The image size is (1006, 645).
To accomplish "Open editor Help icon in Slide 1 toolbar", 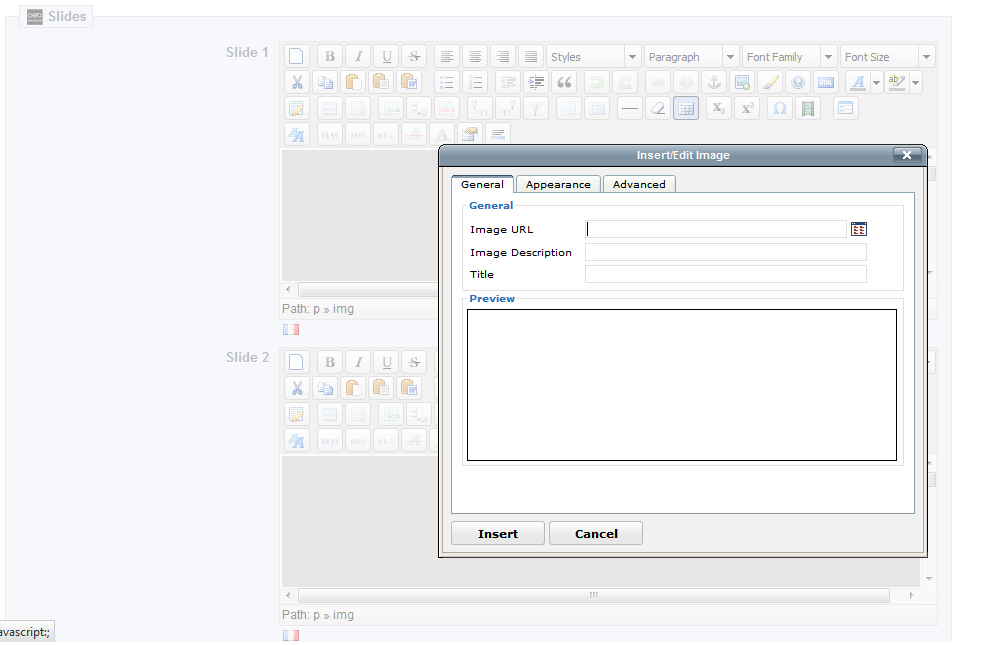I will coord(798,82).
